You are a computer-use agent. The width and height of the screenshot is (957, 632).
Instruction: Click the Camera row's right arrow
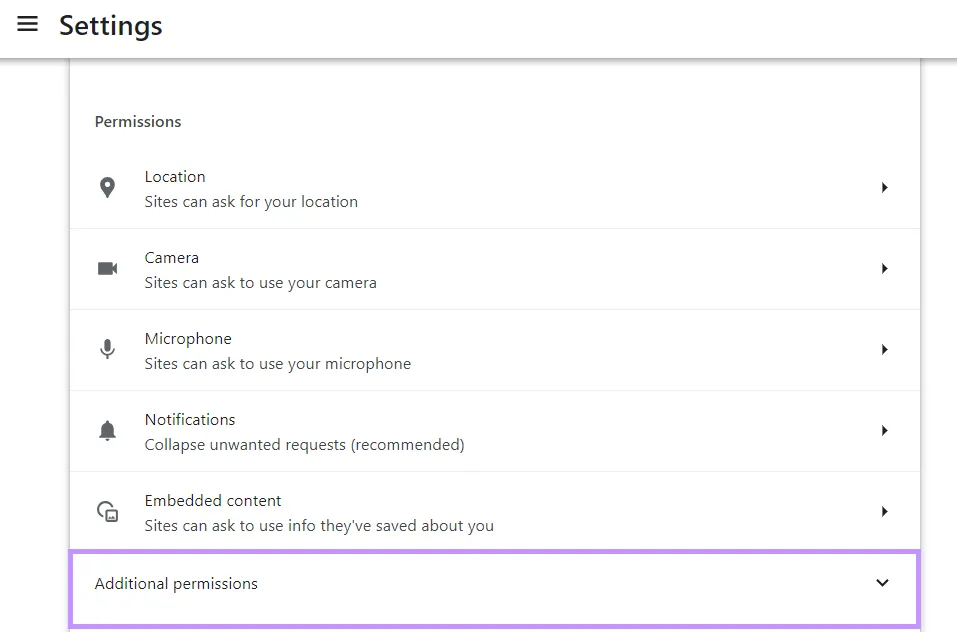pos(884,268)
